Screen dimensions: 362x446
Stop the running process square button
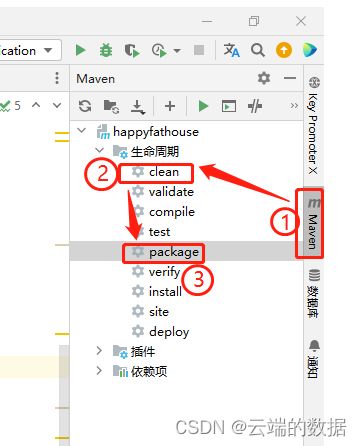coord(199,51)
